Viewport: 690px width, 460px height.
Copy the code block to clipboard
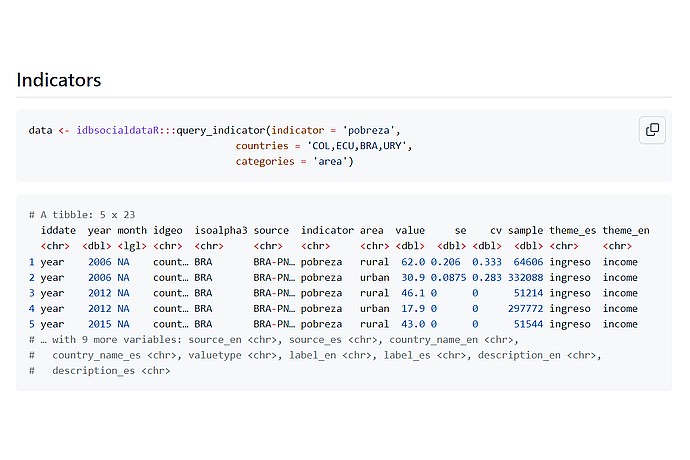652,130
